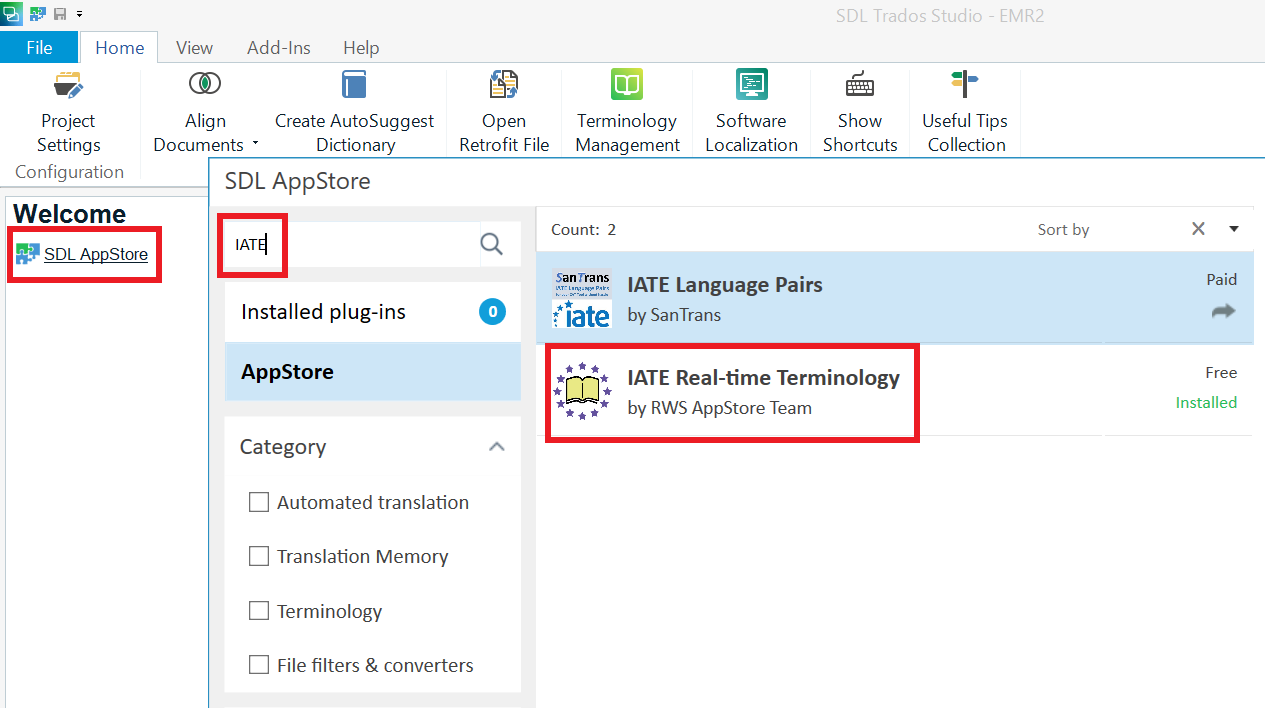Click the 'Paid' price label
This screenshot has height=708, width=1265.
tap(1222, 280)
